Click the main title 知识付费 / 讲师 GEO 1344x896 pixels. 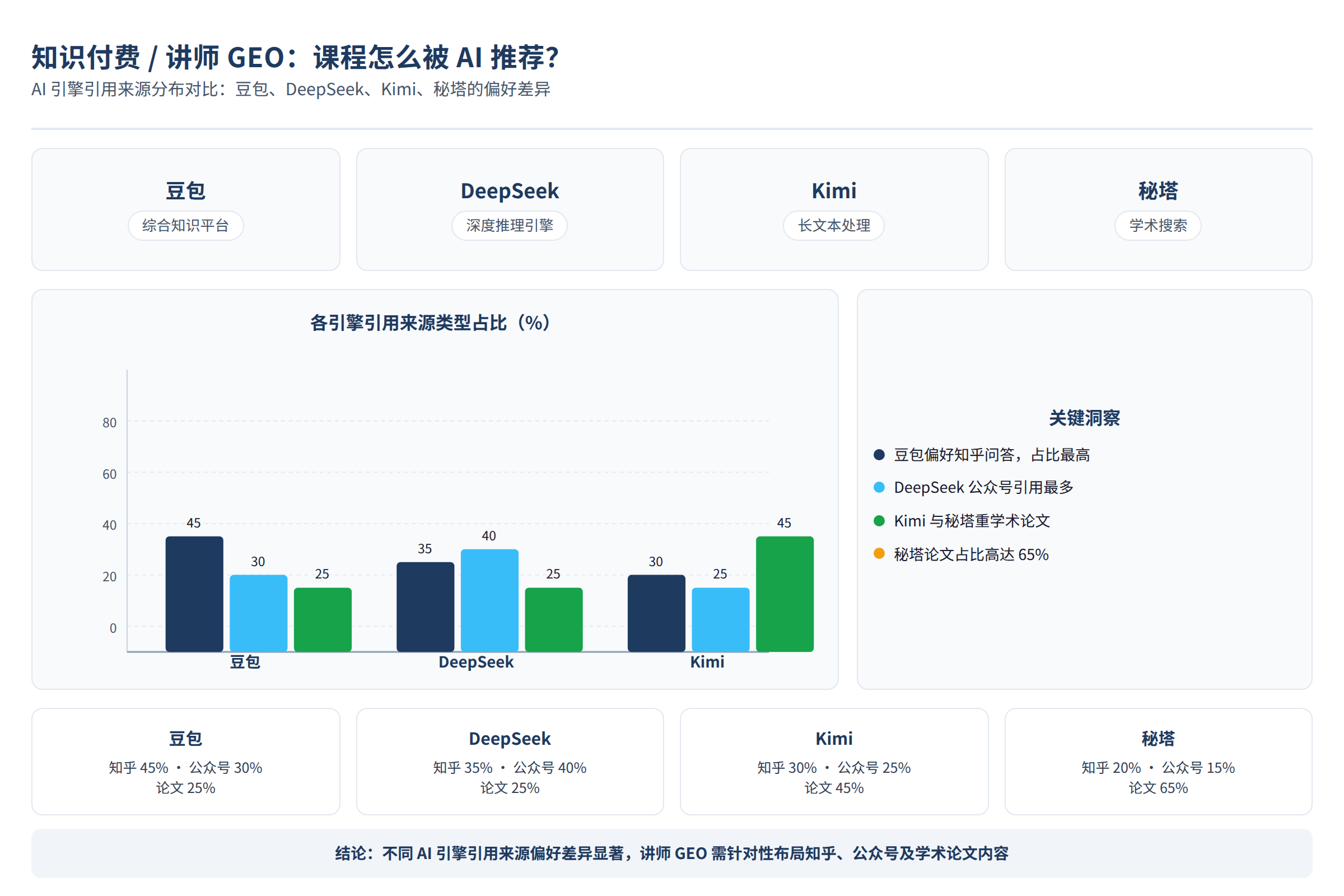(x=295, y=57)
